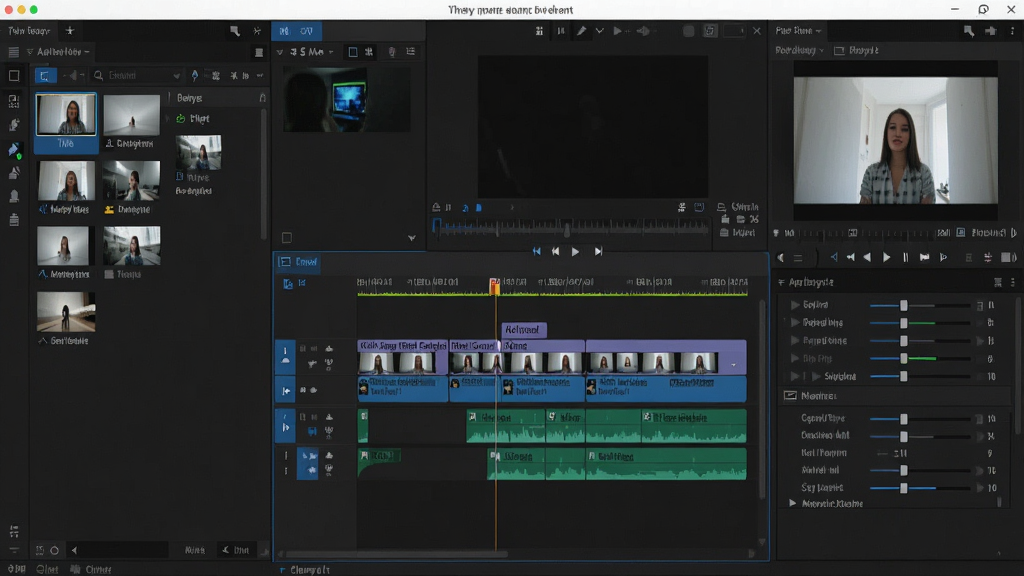Click the circular icon in the bottom-left toolbar
Screen dimensions: 1024x576
tap(54, 551)
